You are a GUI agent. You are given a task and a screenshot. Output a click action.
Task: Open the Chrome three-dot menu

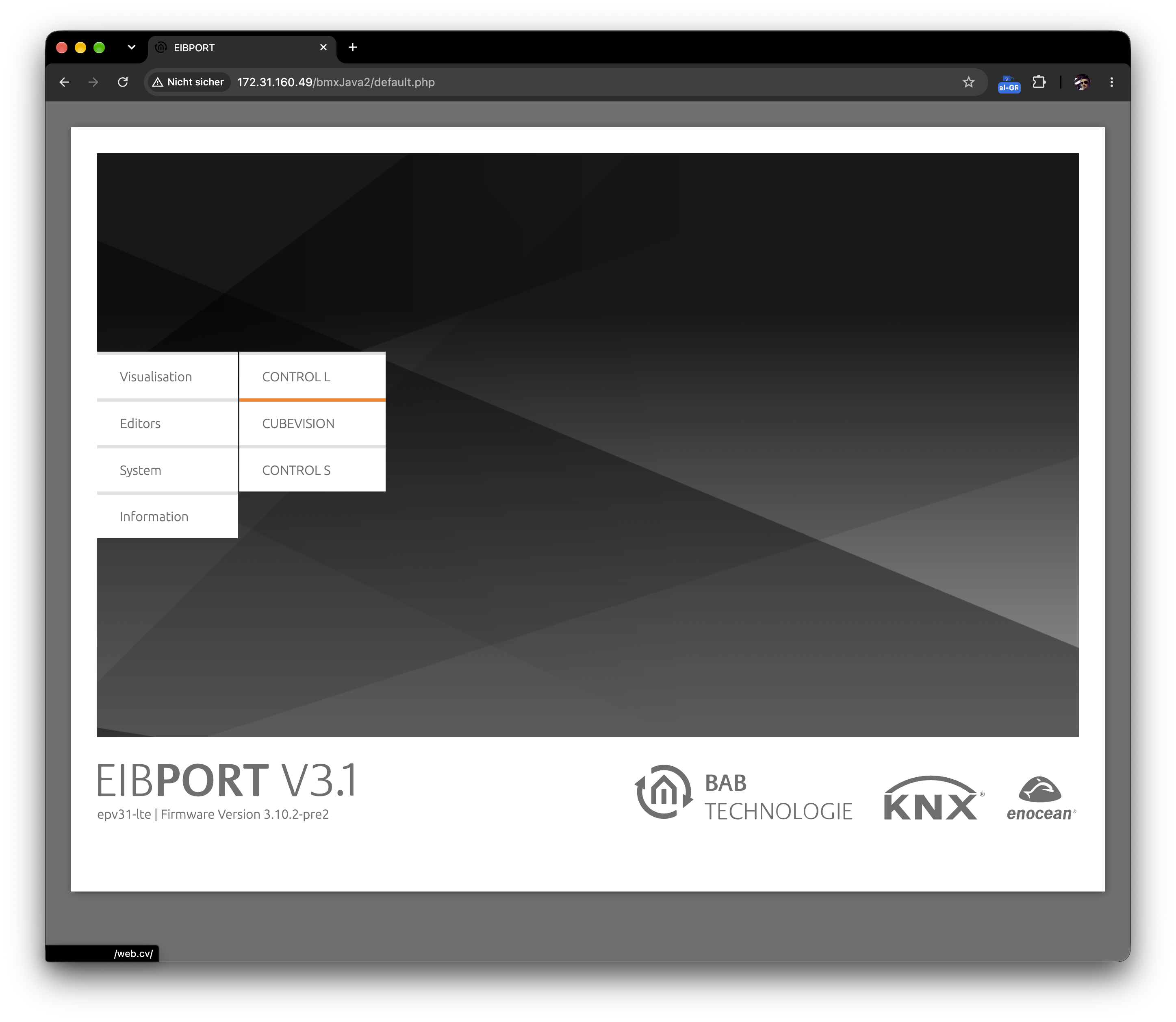(x=1111, y=82)
